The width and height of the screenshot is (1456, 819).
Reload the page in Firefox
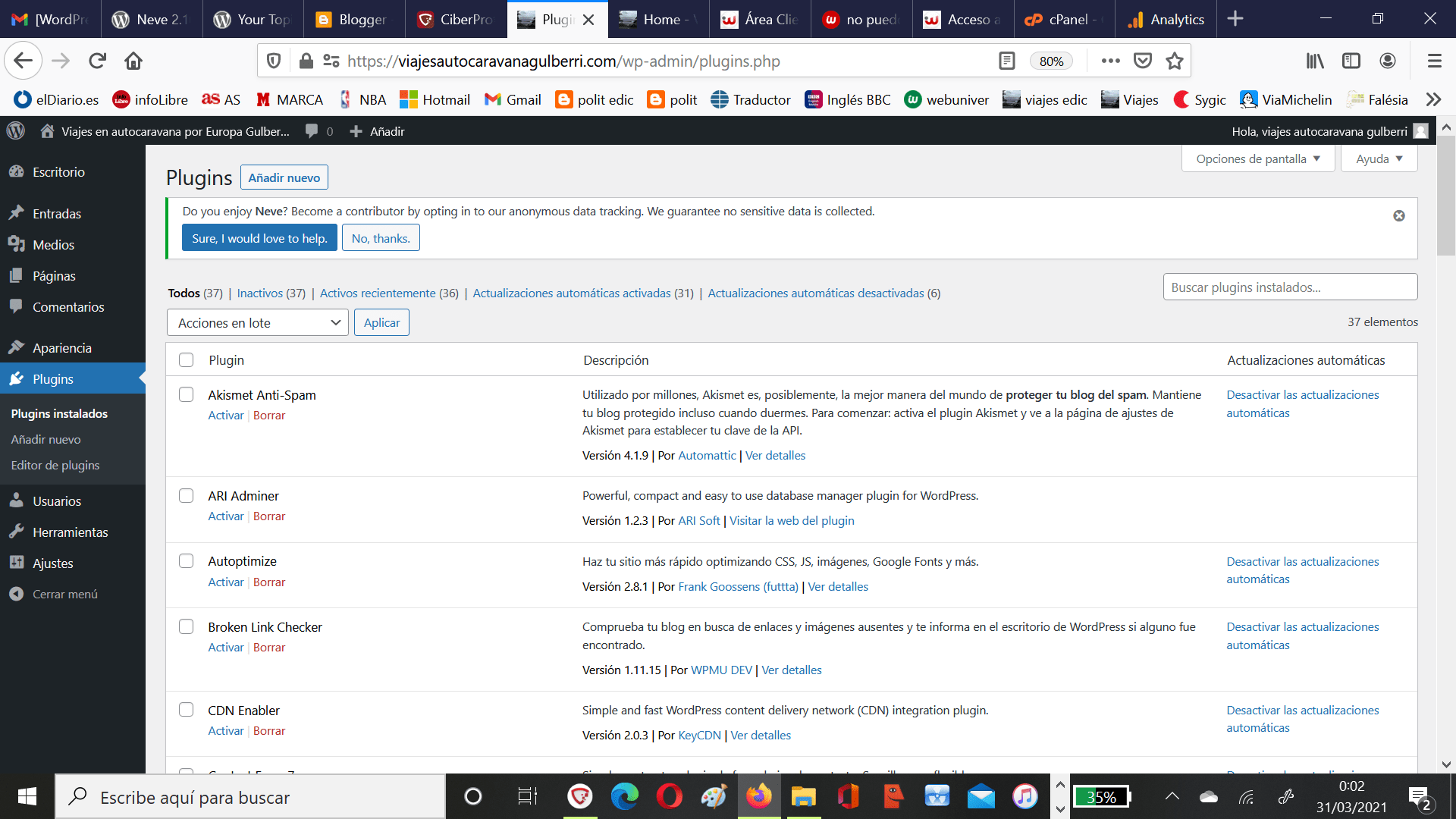(97, 61)
